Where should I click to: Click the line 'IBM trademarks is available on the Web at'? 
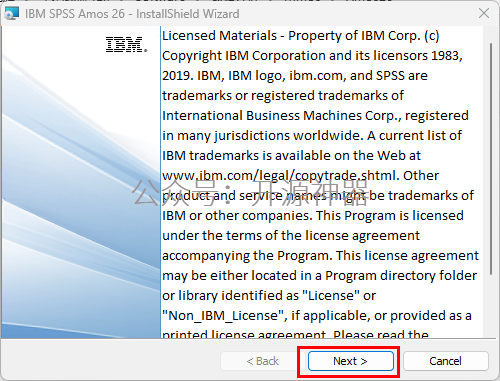pos(291,156)
